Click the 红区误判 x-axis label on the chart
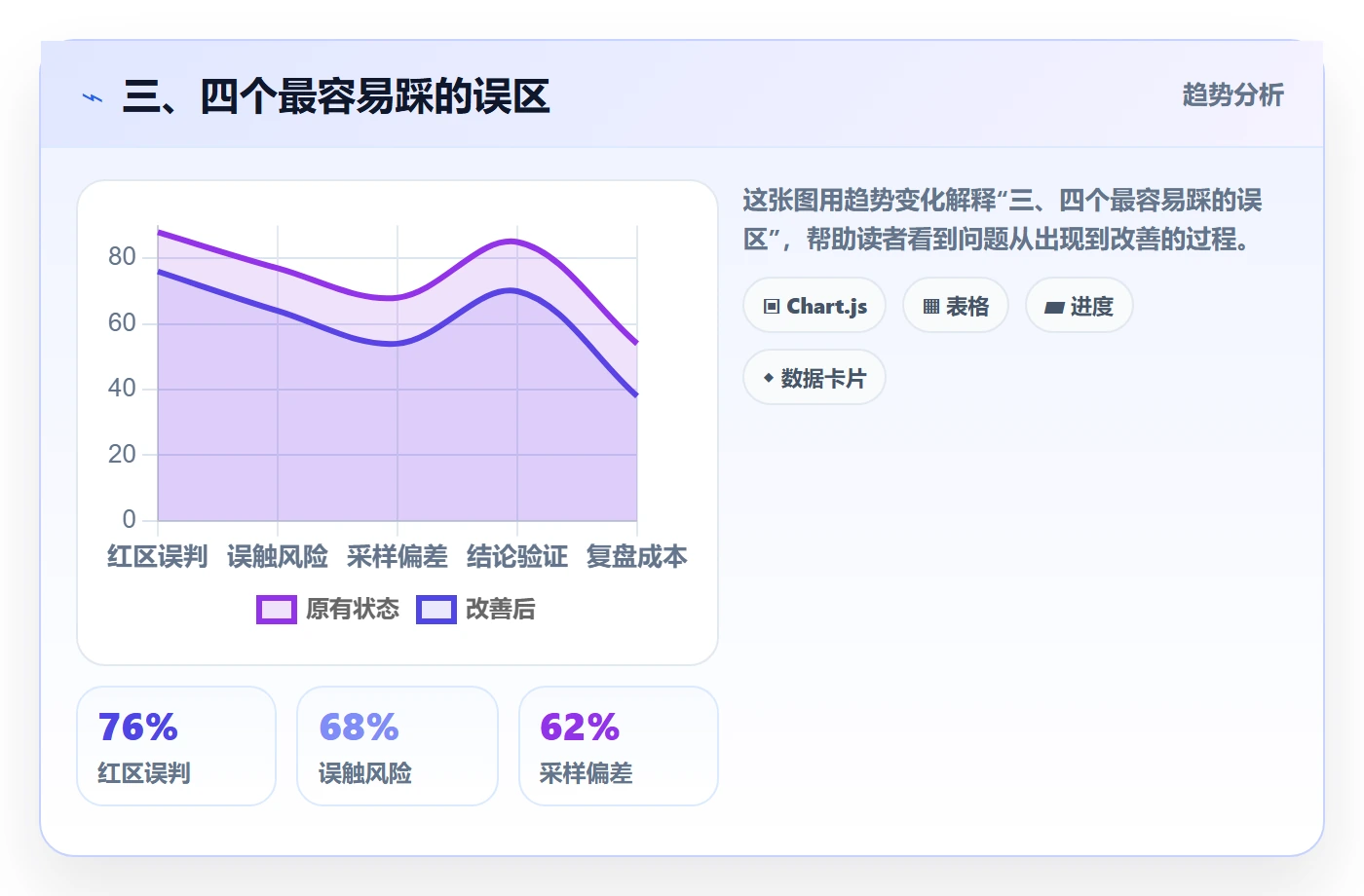Viewport: 1364px width, 896px height. (x=158, y=556)
